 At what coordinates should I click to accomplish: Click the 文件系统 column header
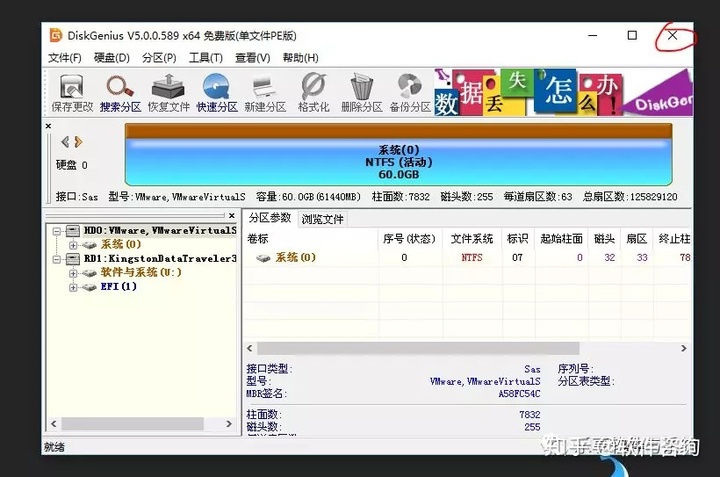coord(472,239)
